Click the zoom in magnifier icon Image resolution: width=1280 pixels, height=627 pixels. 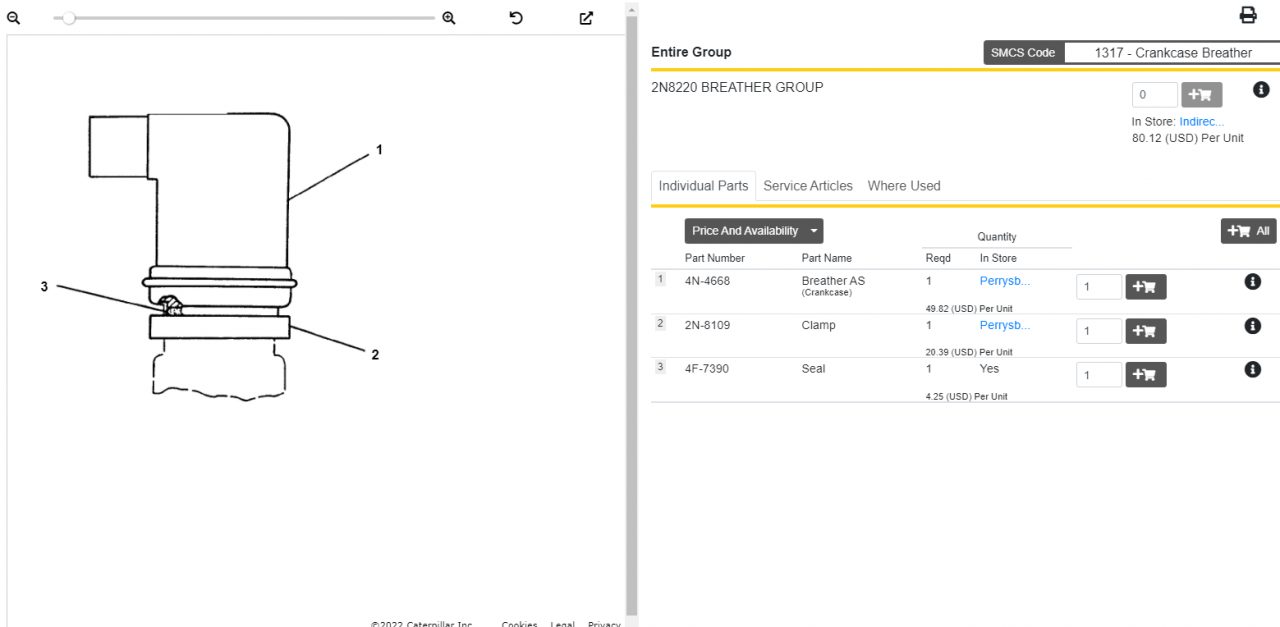coord(449,18)
